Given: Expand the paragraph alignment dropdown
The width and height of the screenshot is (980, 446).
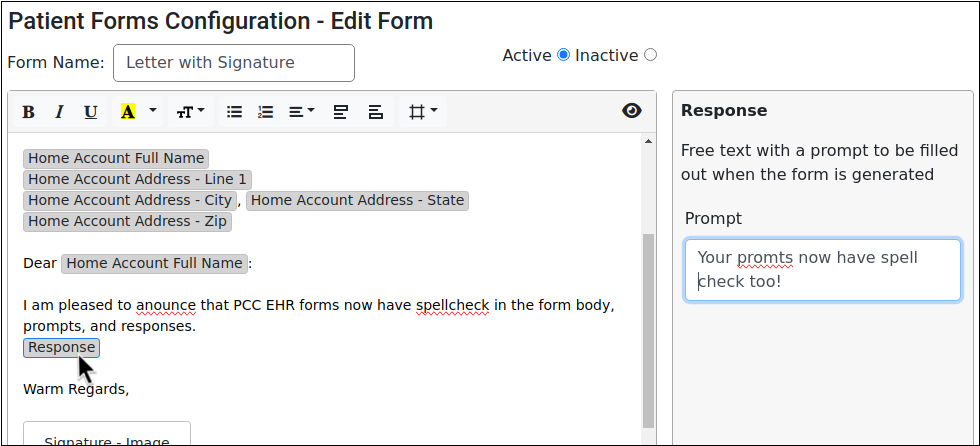Looking at the screenshot, I should click(x=302, y=112).
